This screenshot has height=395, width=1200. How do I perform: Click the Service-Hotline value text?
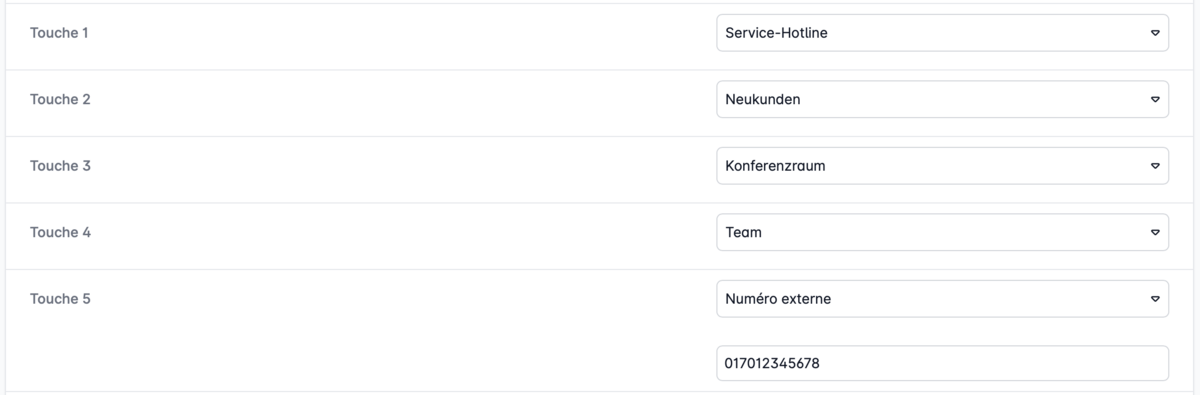tap(776, 33)
